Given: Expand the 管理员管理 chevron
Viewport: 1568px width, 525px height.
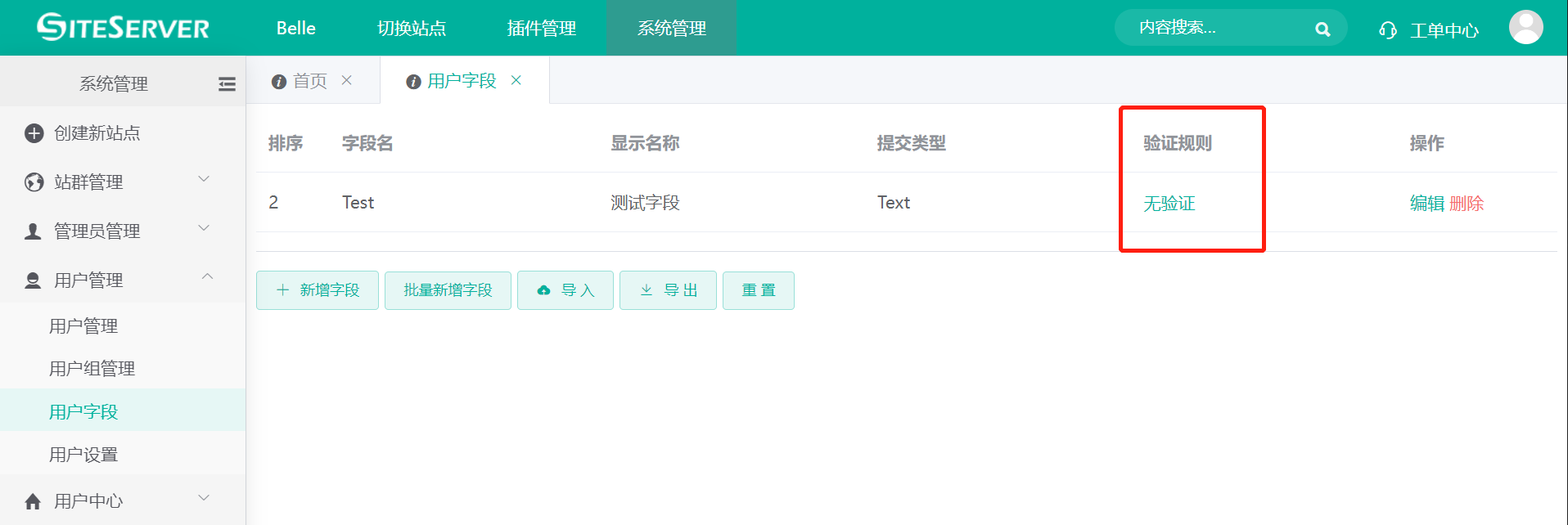Looking at the screenshot, I should pyautogui.click(x=205, y=228).
